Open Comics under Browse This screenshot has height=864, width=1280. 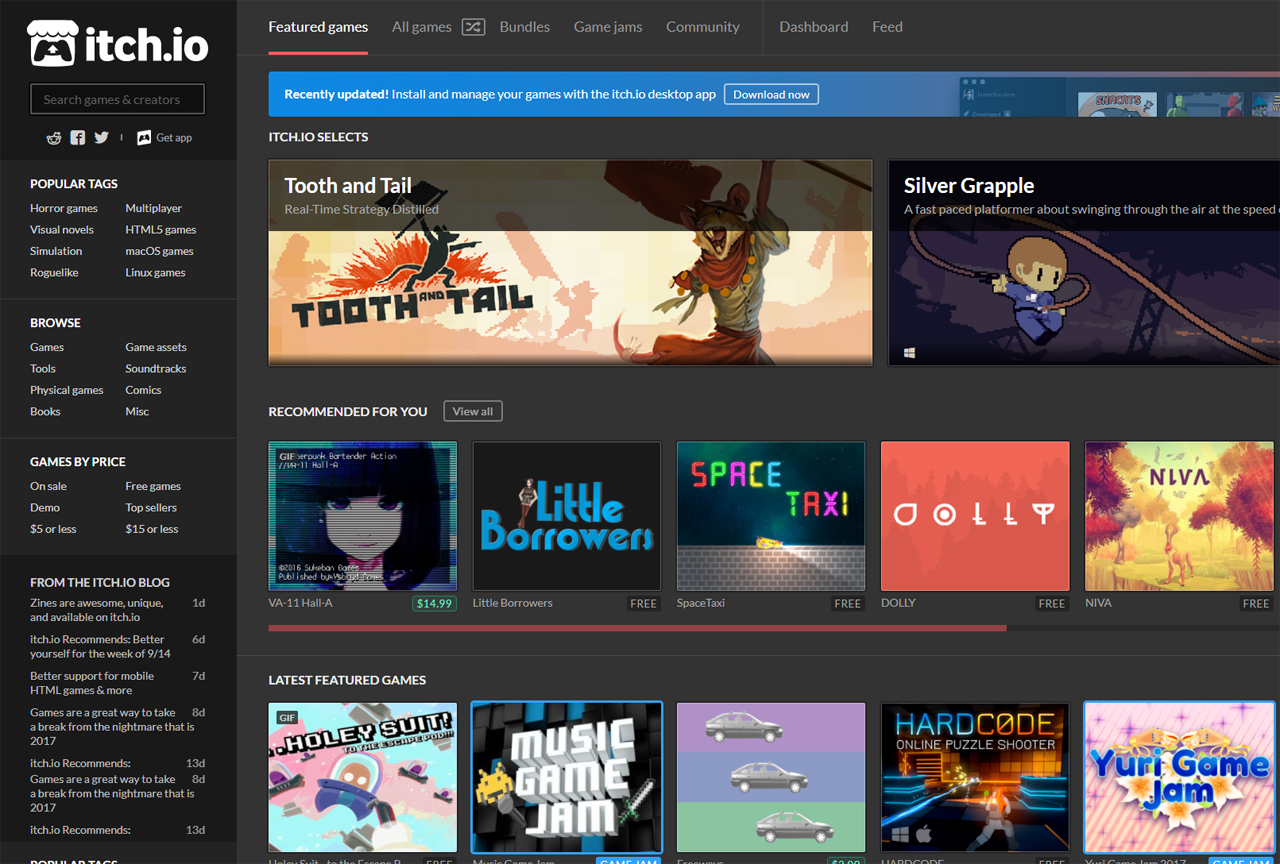point(143,390)
